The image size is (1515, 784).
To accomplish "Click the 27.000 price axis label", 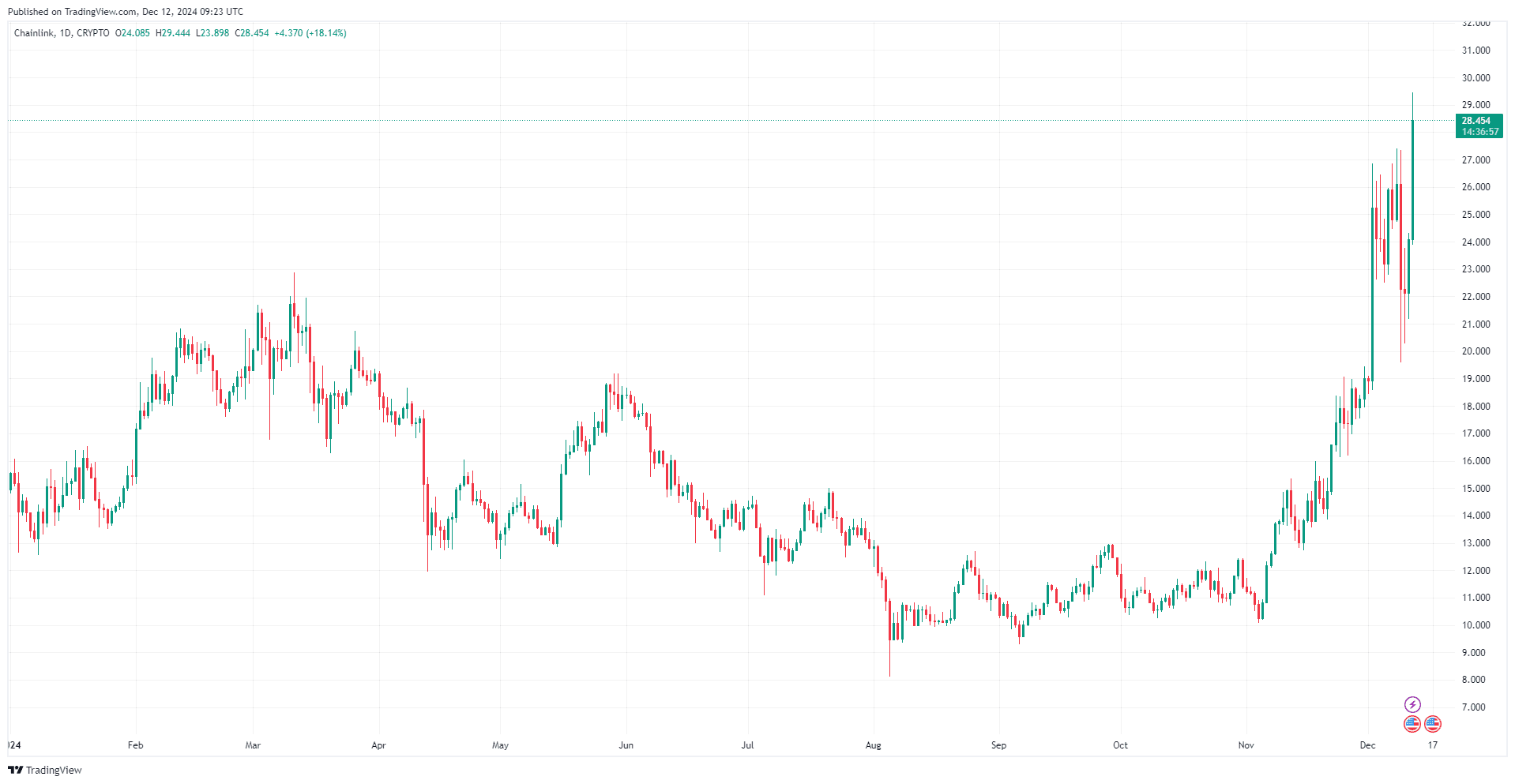I will pos(1476,160).
